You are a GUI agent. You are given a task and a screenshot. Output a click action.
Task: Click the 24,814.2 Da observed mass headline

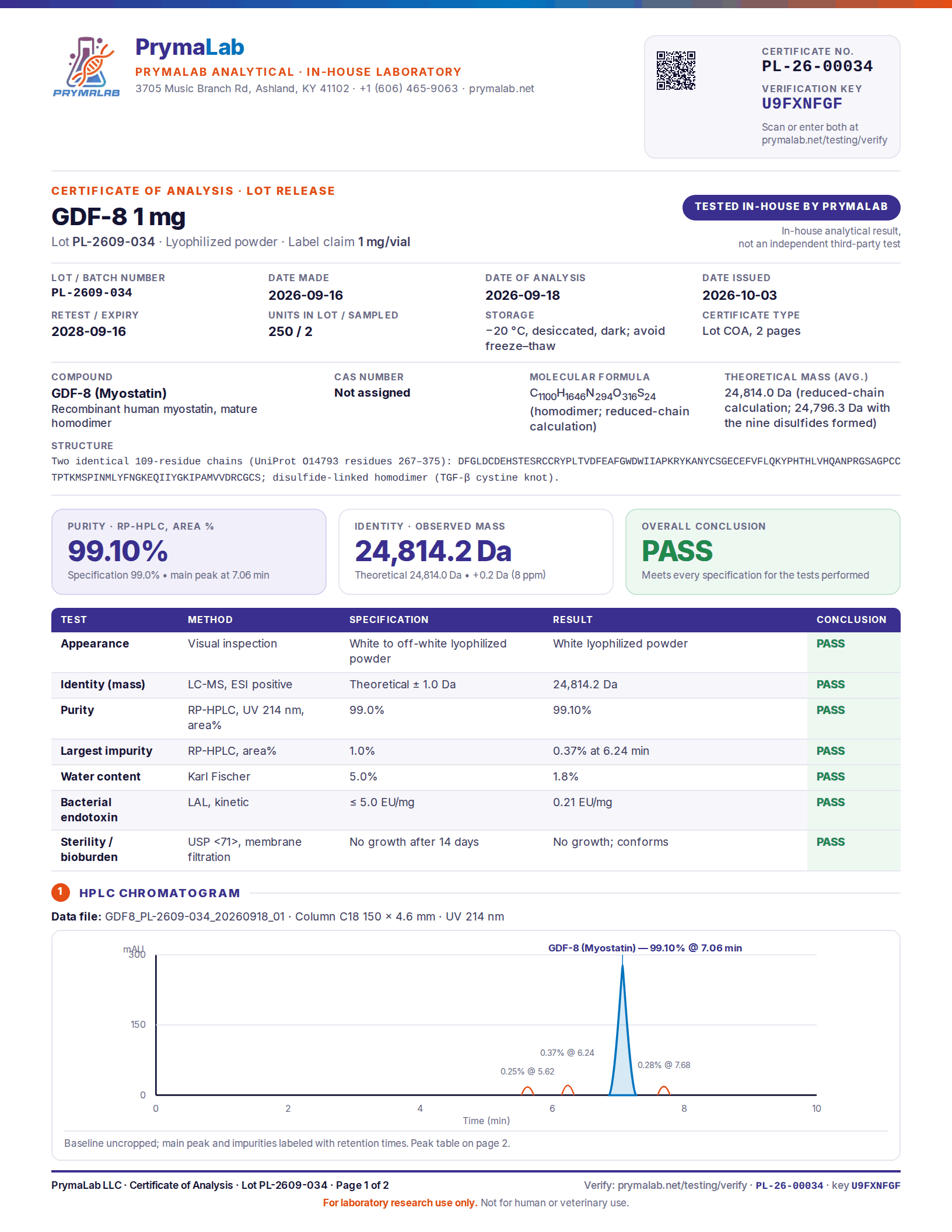[433, 551]
